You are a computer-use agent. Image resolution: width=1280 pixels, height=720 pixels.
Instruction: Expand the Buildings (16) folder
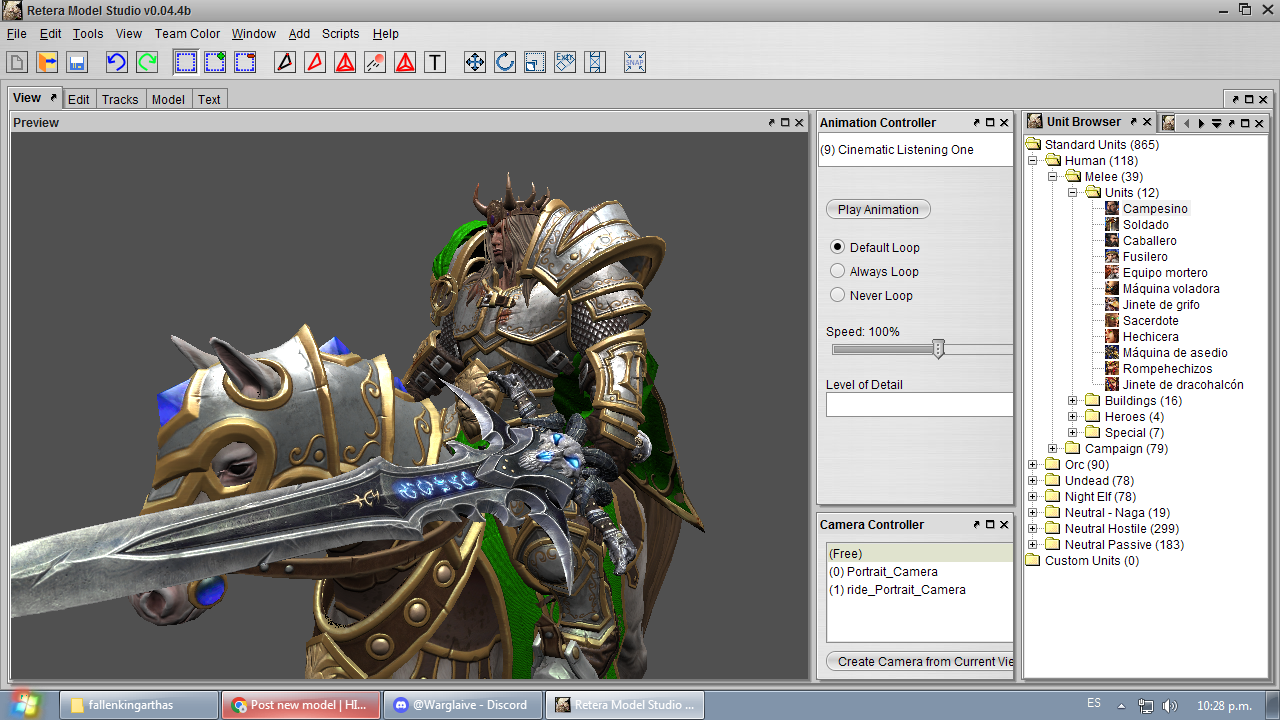pos(1074,401)
